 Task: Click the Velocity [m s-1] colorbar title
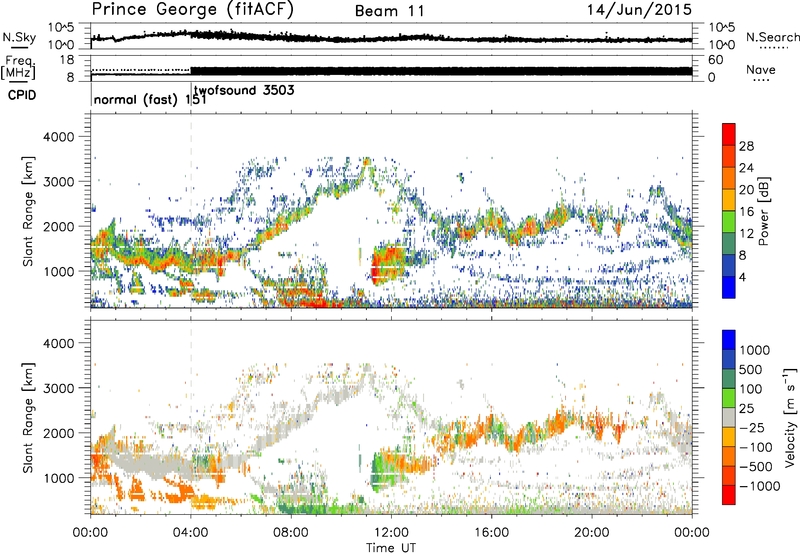tap(790, 417)
